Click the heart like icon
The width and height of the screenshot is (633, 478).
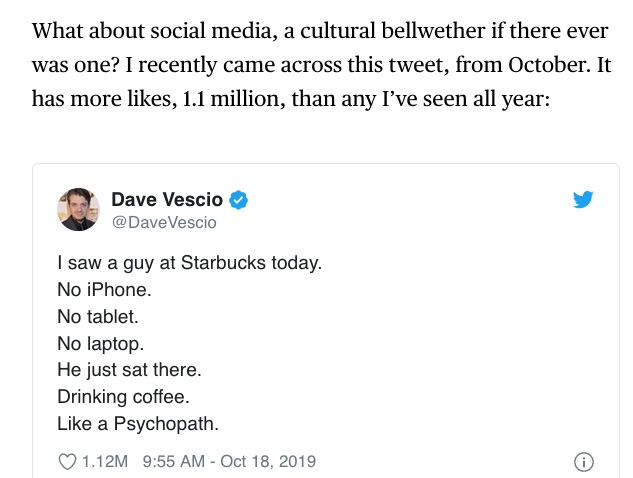click(67, 461)
